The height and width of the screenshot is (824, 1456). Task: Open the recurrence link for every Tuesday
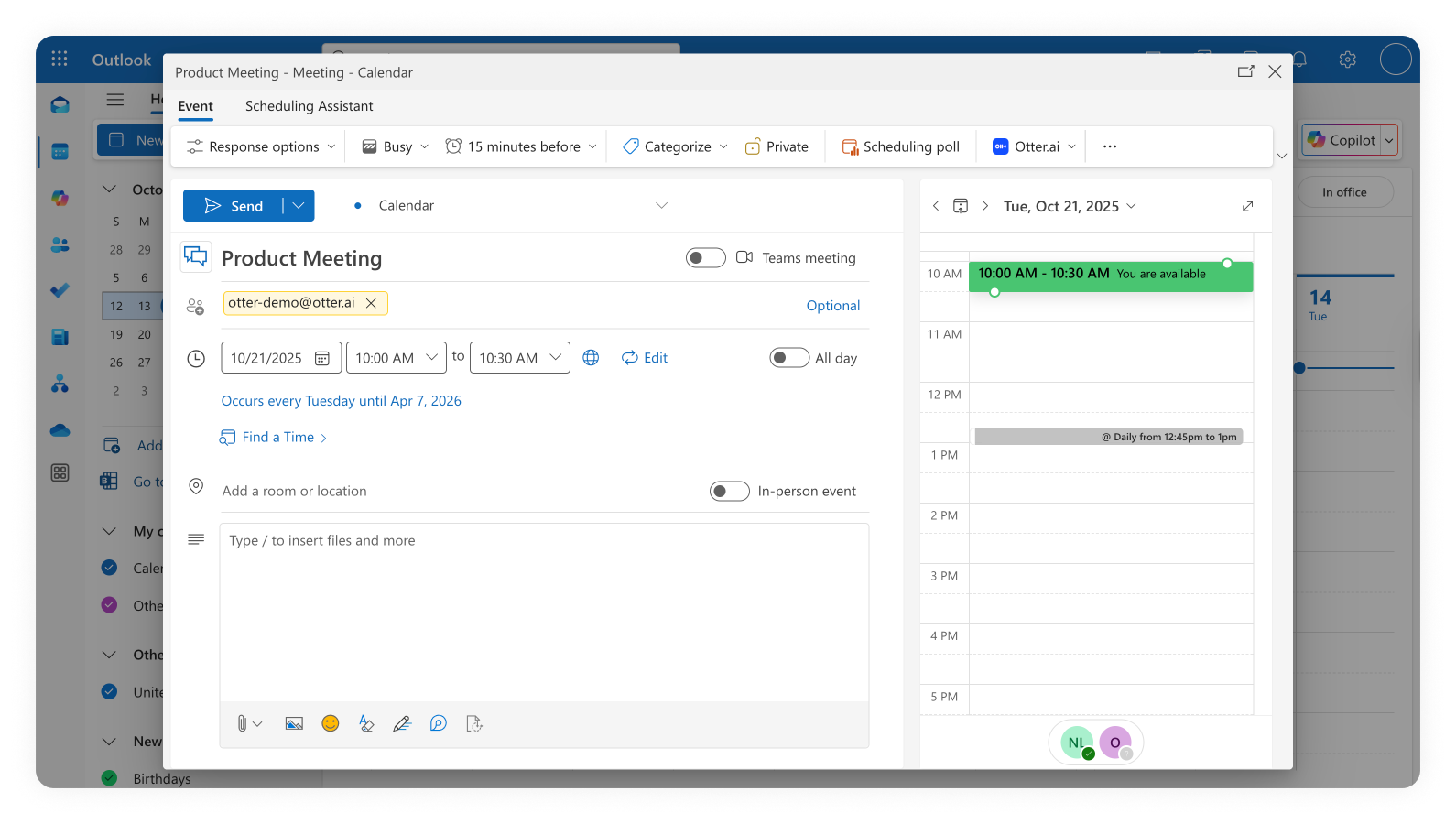(x=341, y=401)
